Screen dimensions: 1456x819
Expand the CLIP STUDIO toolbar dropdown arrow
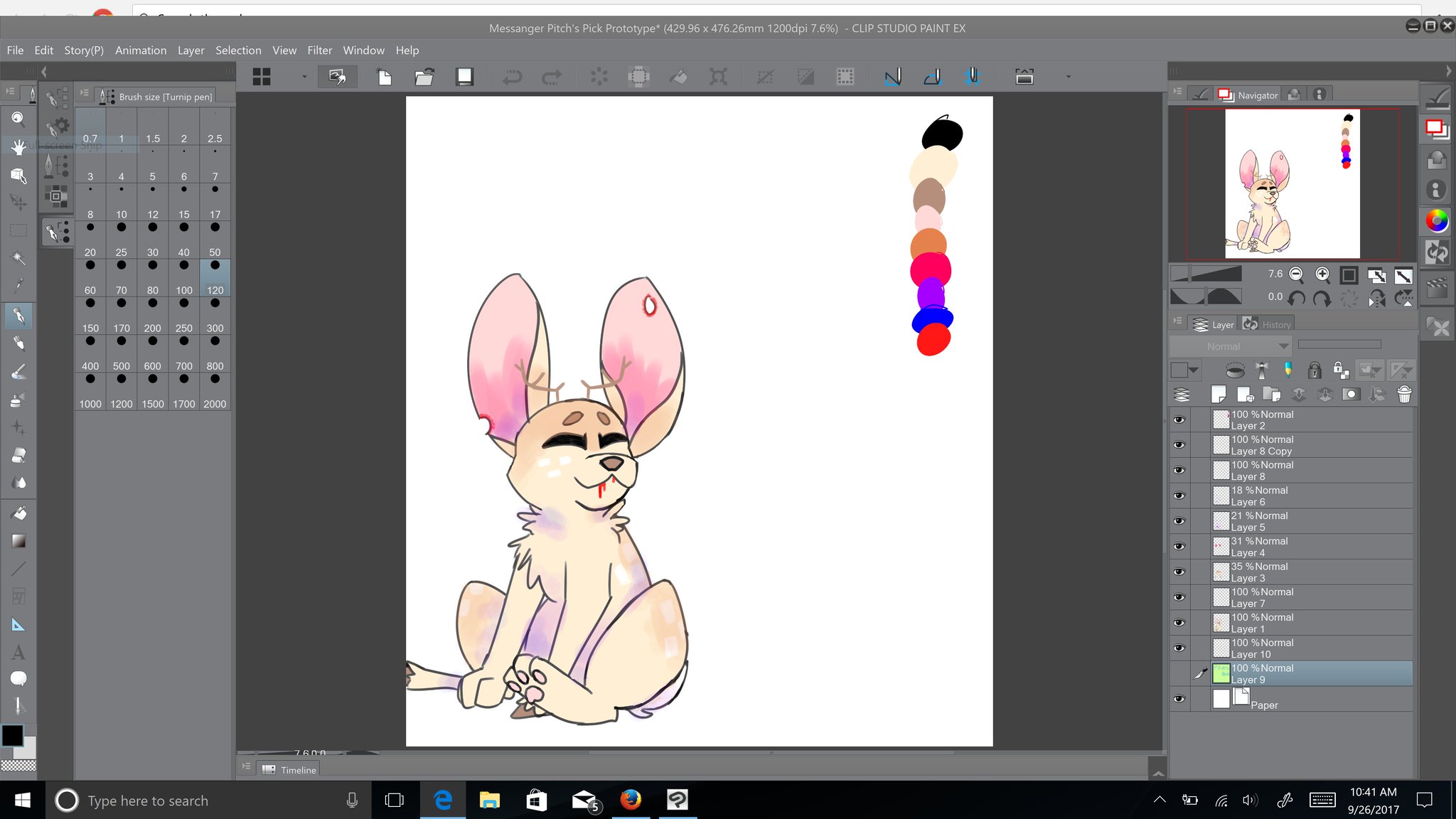pos(304,77)
